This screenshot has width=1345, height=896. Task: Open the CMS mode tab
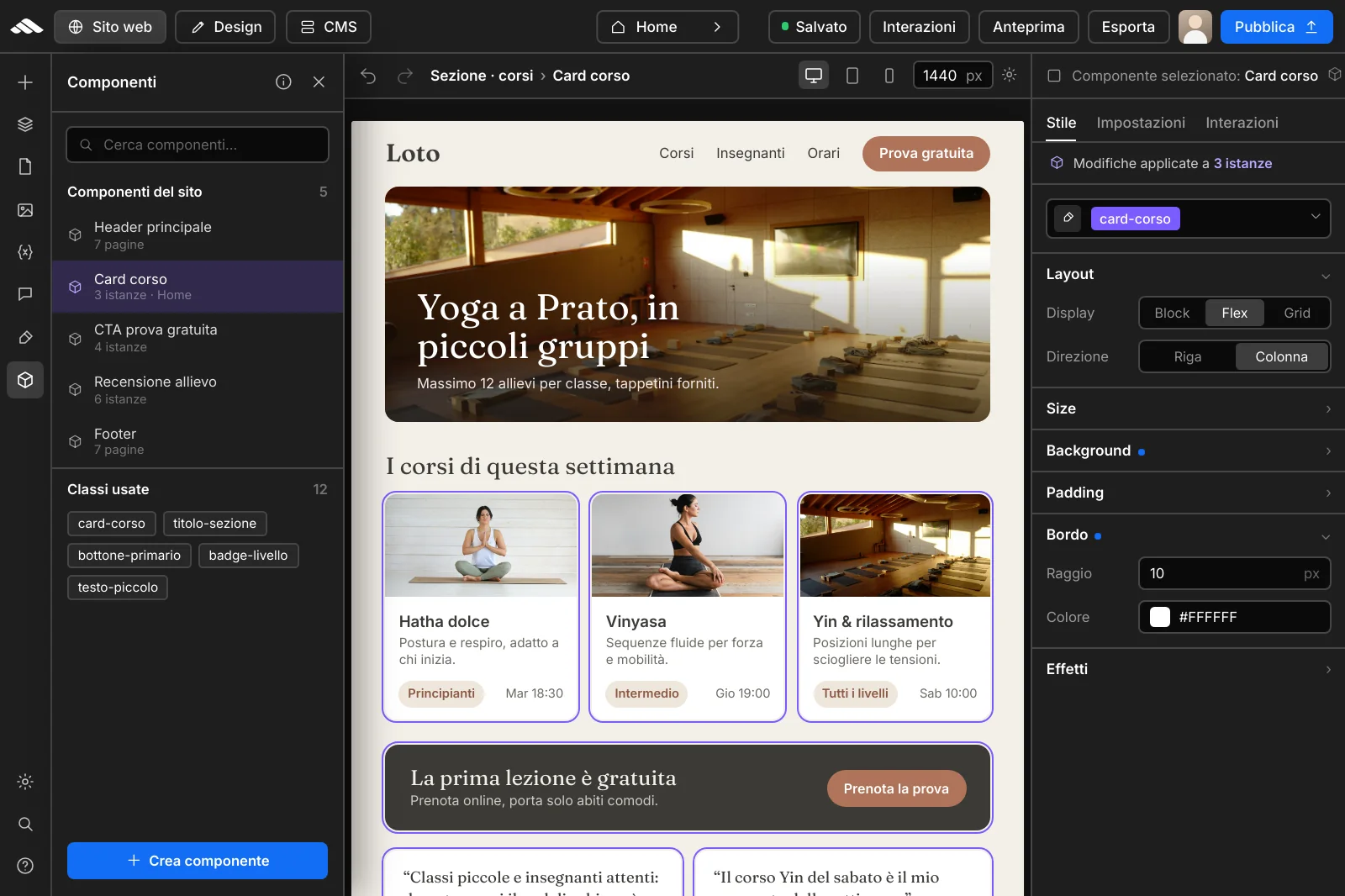coord(329,27)
